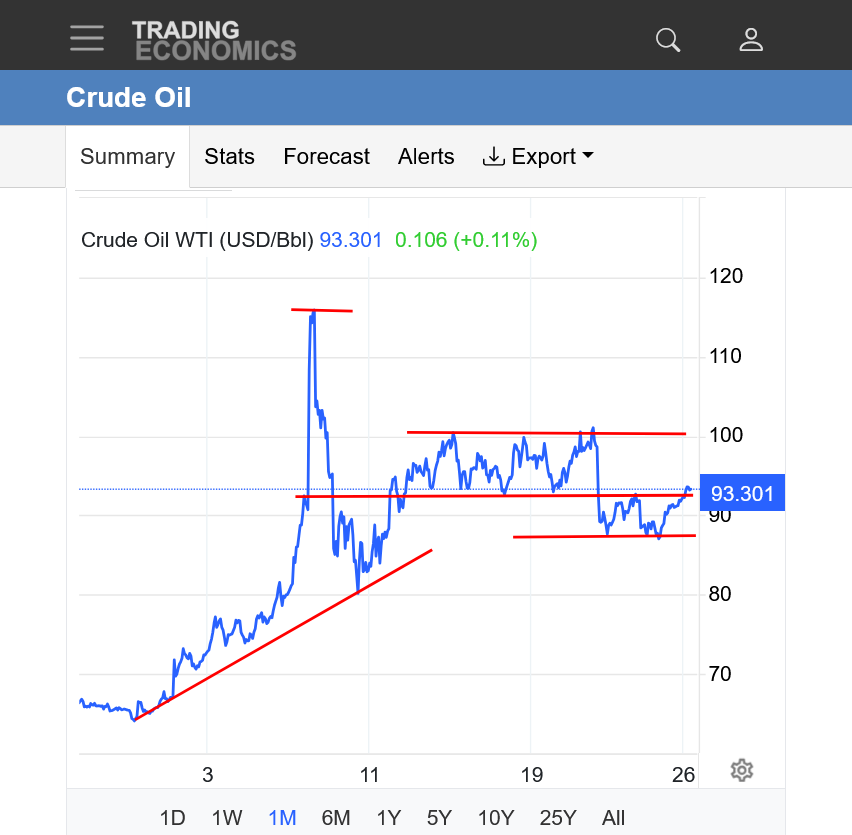Switch chart to 1Y range
Image resolution: width=852 pixels, height=835 pixels.
[389, 818]
